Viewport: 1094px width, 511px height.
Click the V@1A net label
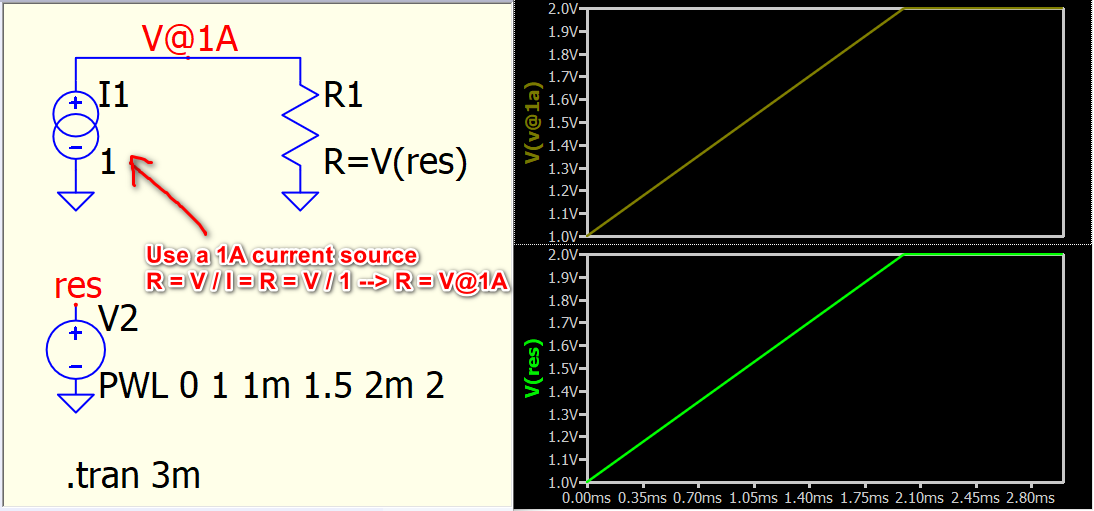coord(190,38)
